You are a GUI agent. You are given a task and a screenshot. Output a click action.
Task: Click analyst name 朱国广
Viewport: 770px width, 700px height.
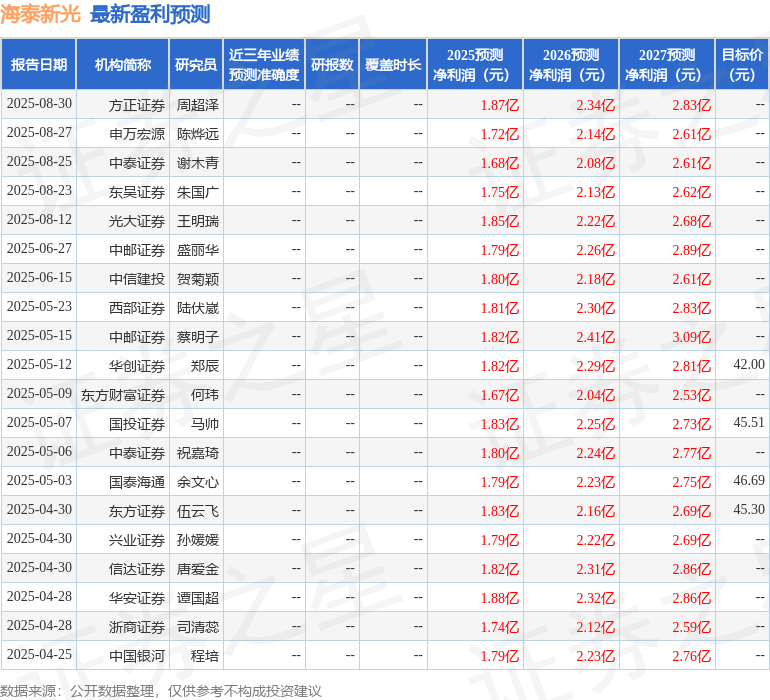click(197, 192)
